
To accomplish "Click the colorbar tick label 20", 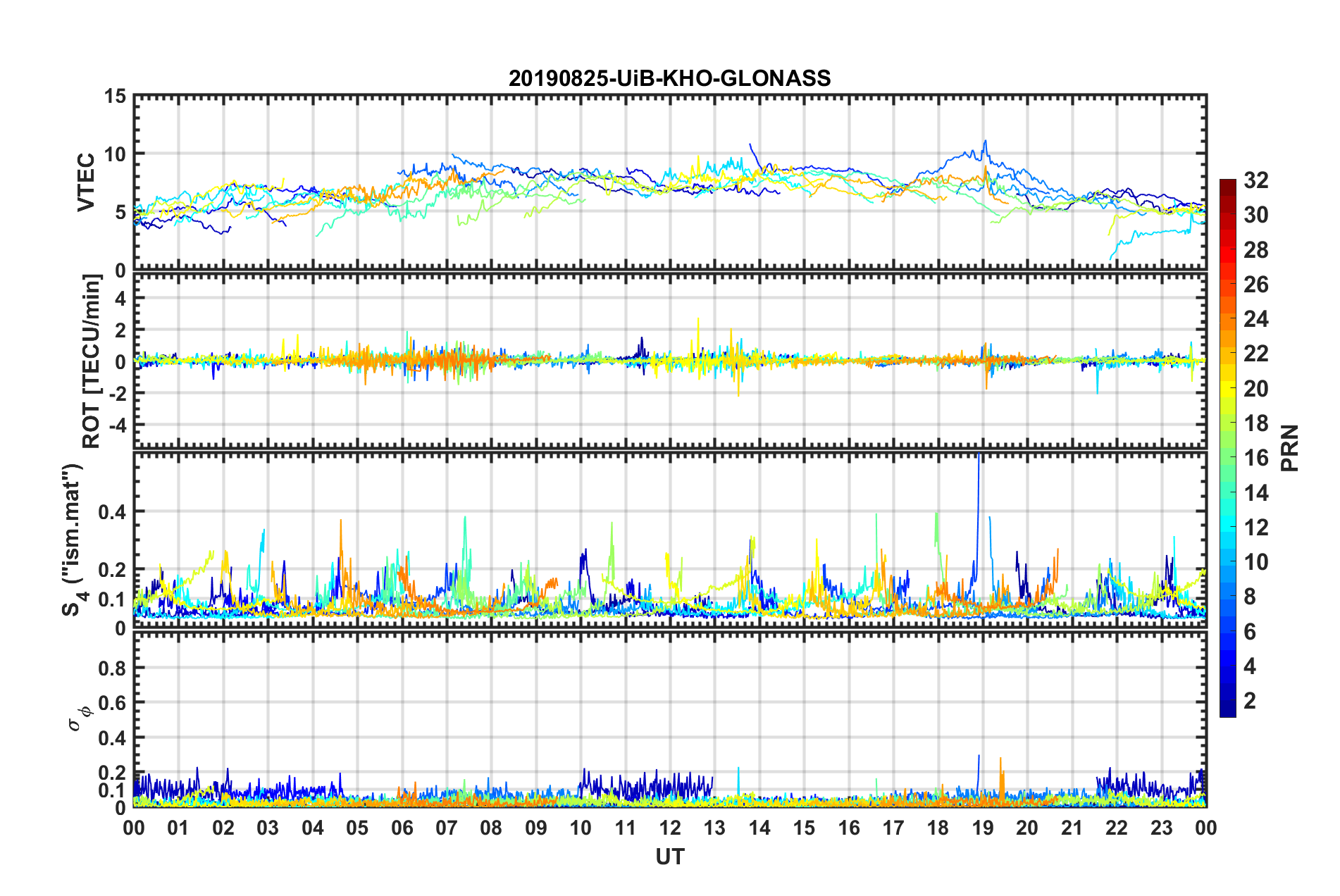I will (x=1256, y=389).
